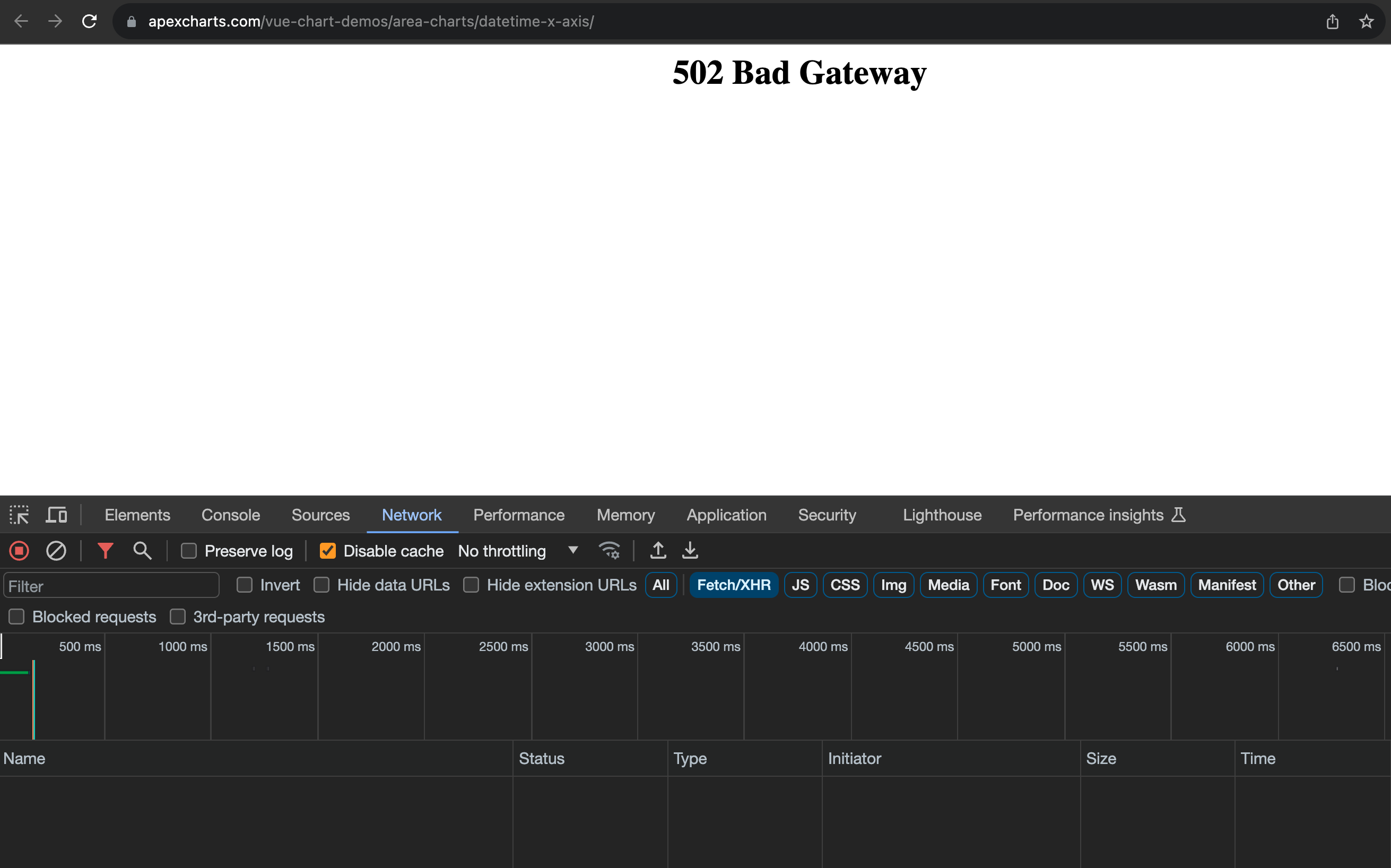Open the Lighthouse panel

[x=942, y=515]
